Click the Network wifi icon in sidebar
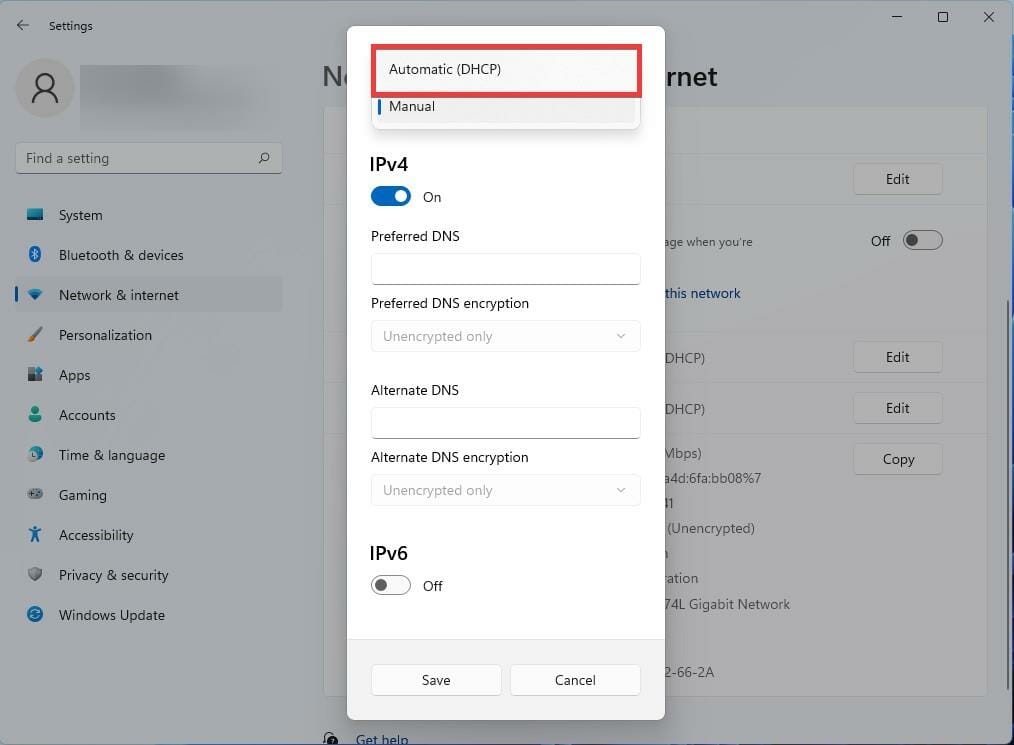The width and height of the screenshot is (1014, 745). (35, 295)
